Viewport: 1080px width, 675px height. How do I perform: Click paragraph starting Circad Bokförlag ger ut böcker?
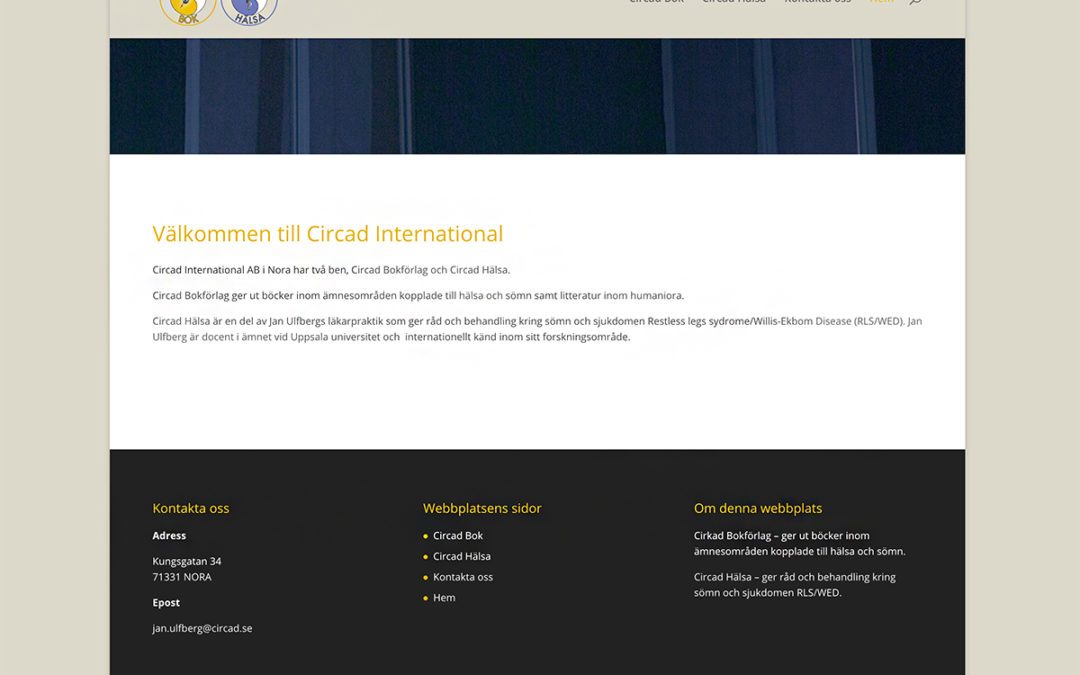pos(418,295)
